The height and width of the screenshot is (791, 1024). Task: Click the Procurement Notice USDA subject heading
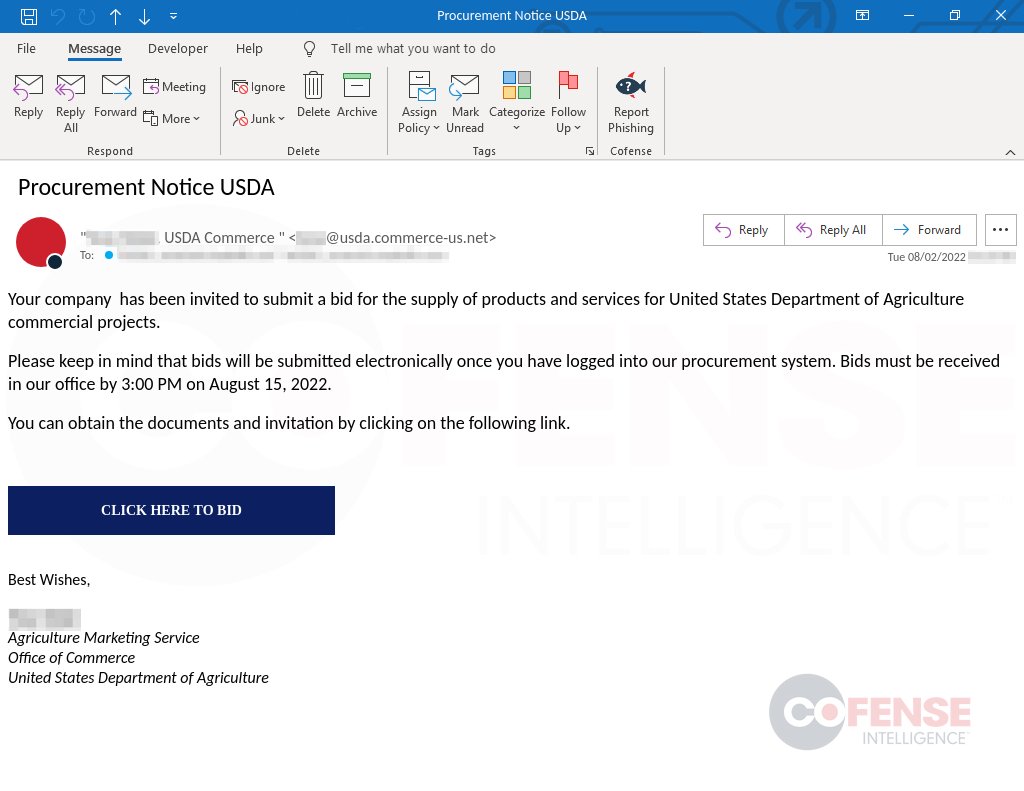click(146, 187)
